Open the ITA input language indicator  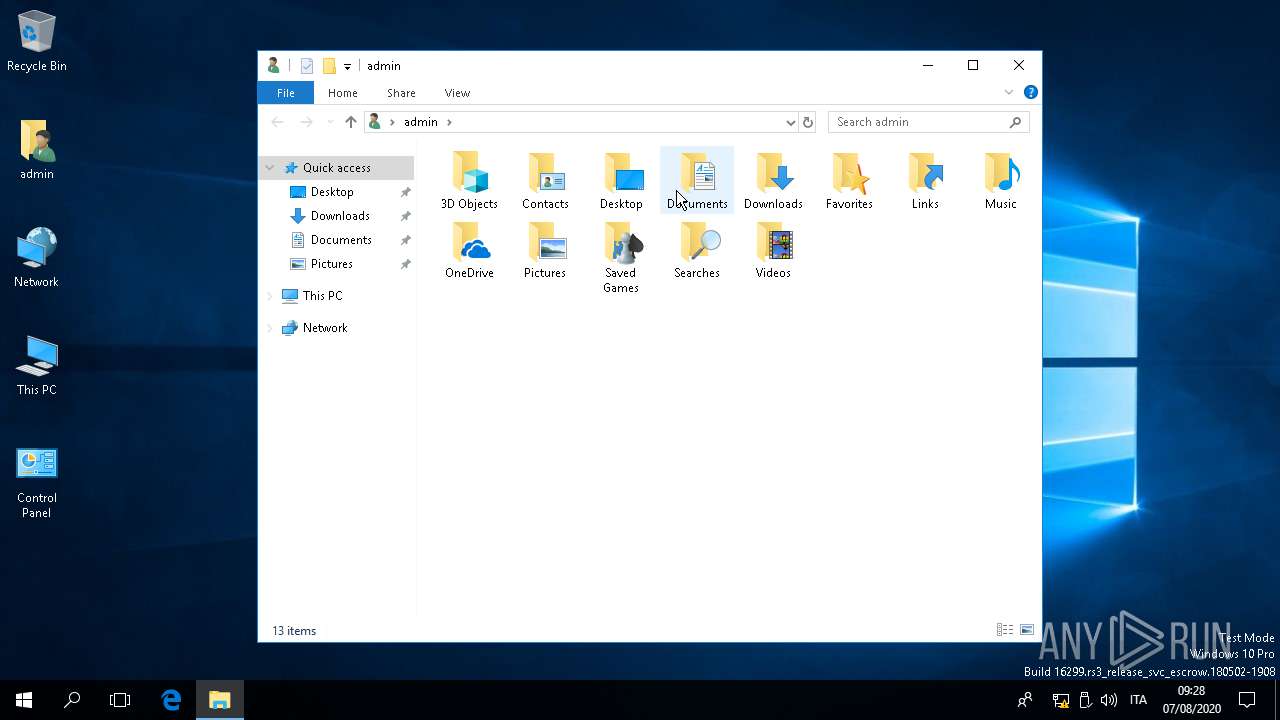click(x=1138, y=700)
